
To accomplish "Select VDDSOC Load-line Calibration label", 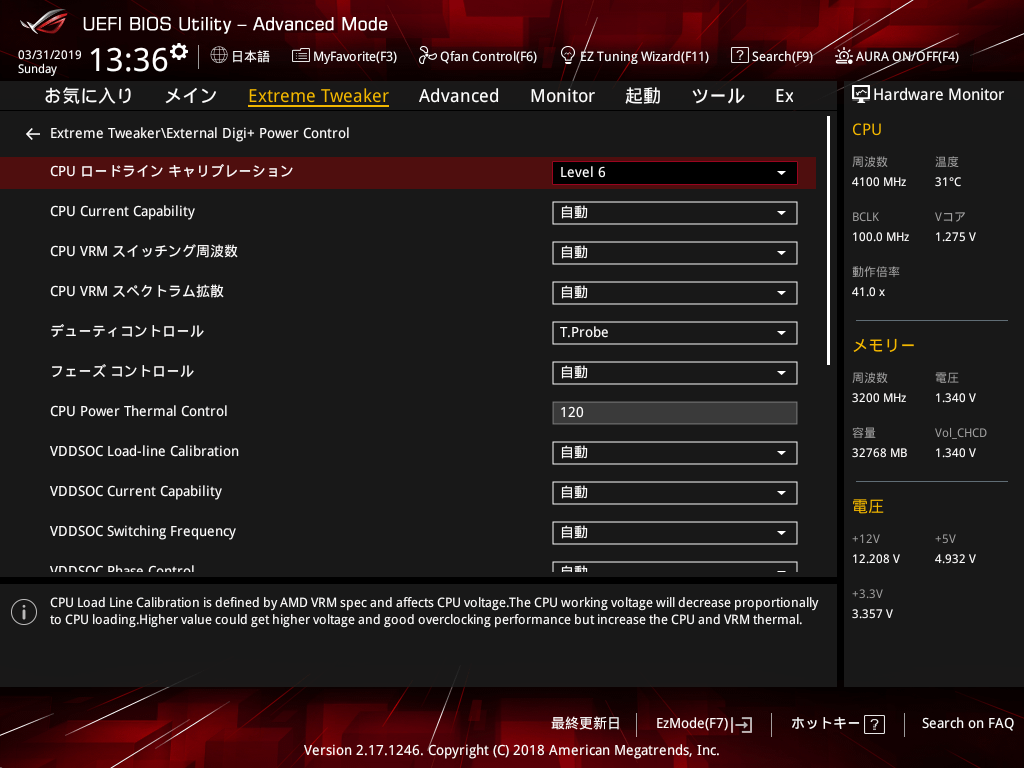I will coord(144,451).
